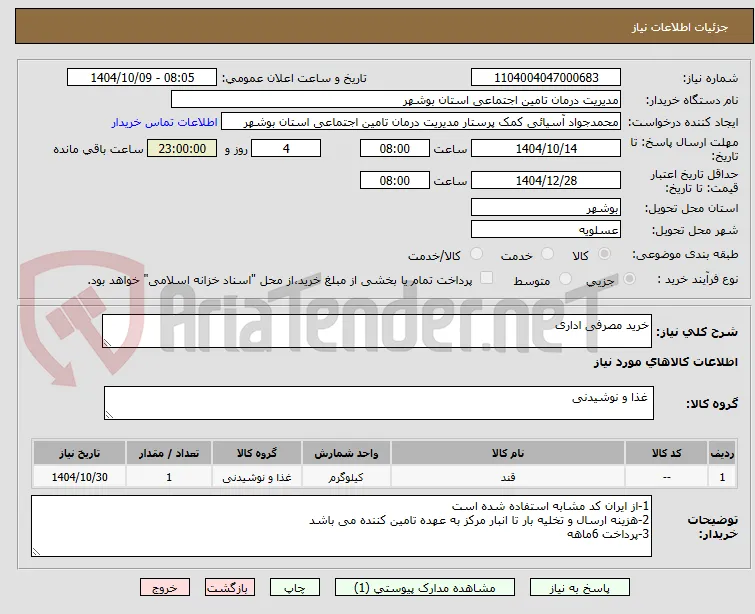This screenshot has height=614, width=755.
Task: Click the نام دستگاه خریدار field
Action: point(396,100)
